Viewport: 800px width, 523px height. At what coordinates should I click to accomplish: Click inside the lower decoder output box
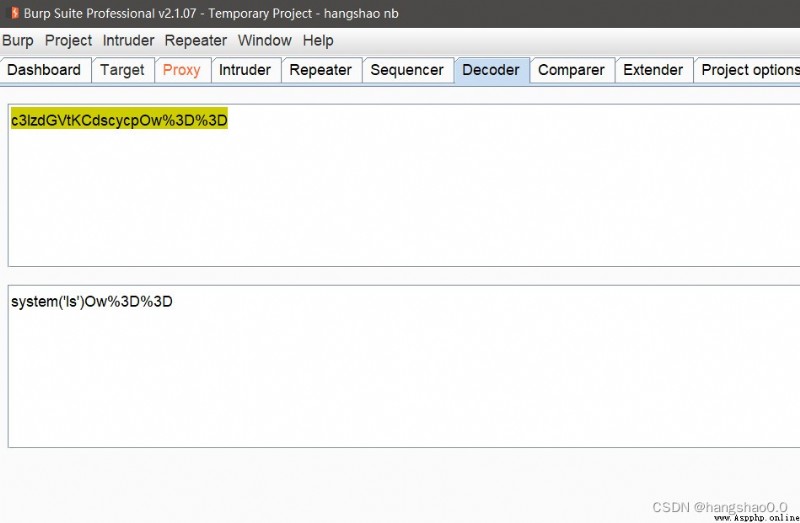coord(404,366)
